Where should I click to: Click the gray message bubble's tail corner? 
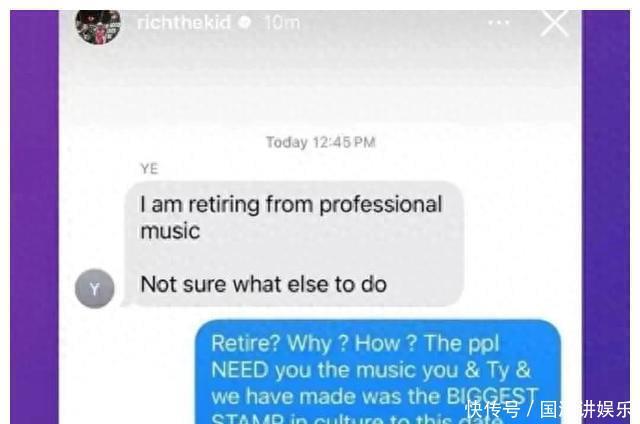click(x=127, y=302)
